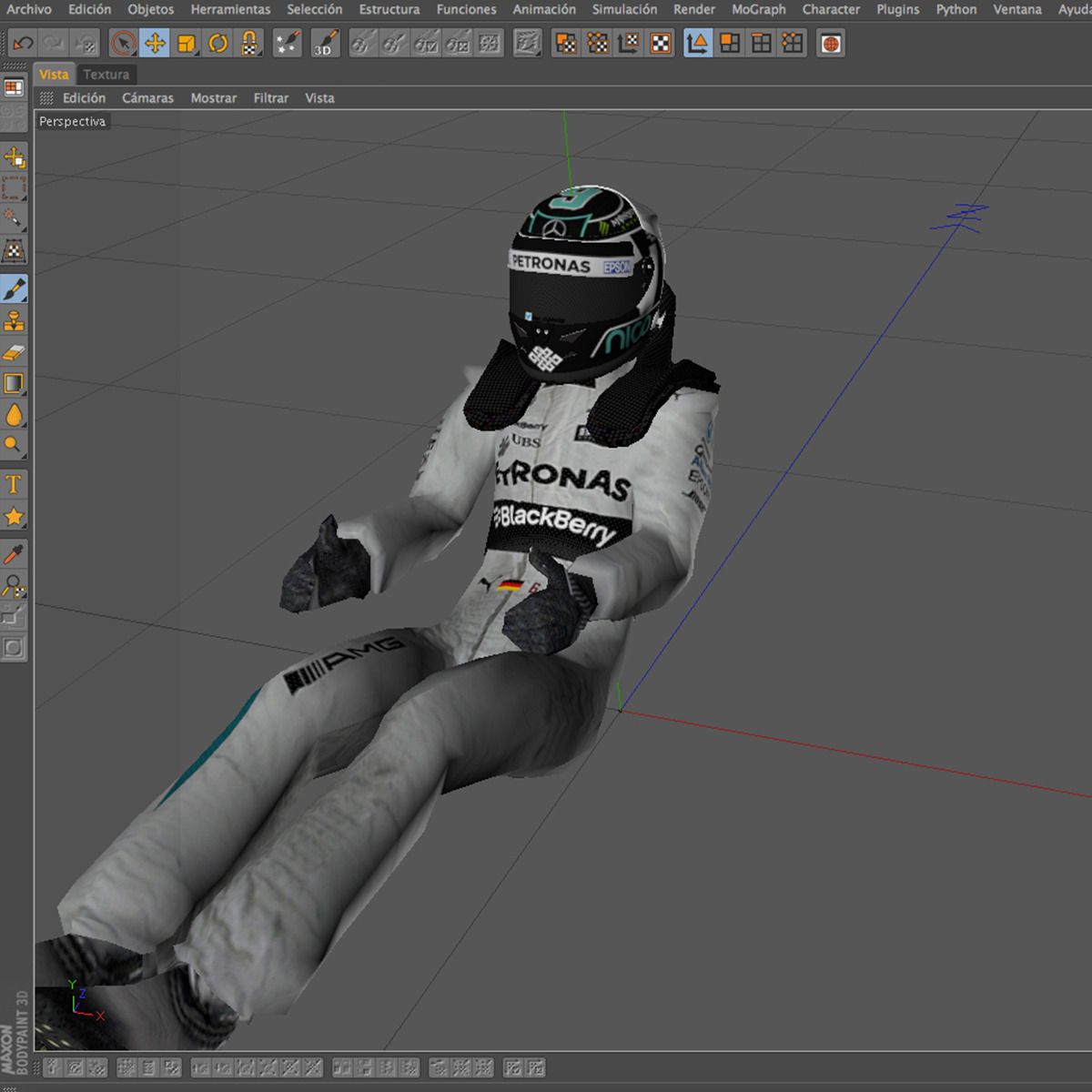This screenshot has height=1092, width=1092.
Task: Toggle the padlock icon in top toolbar
Action: [x=248, y=43]
